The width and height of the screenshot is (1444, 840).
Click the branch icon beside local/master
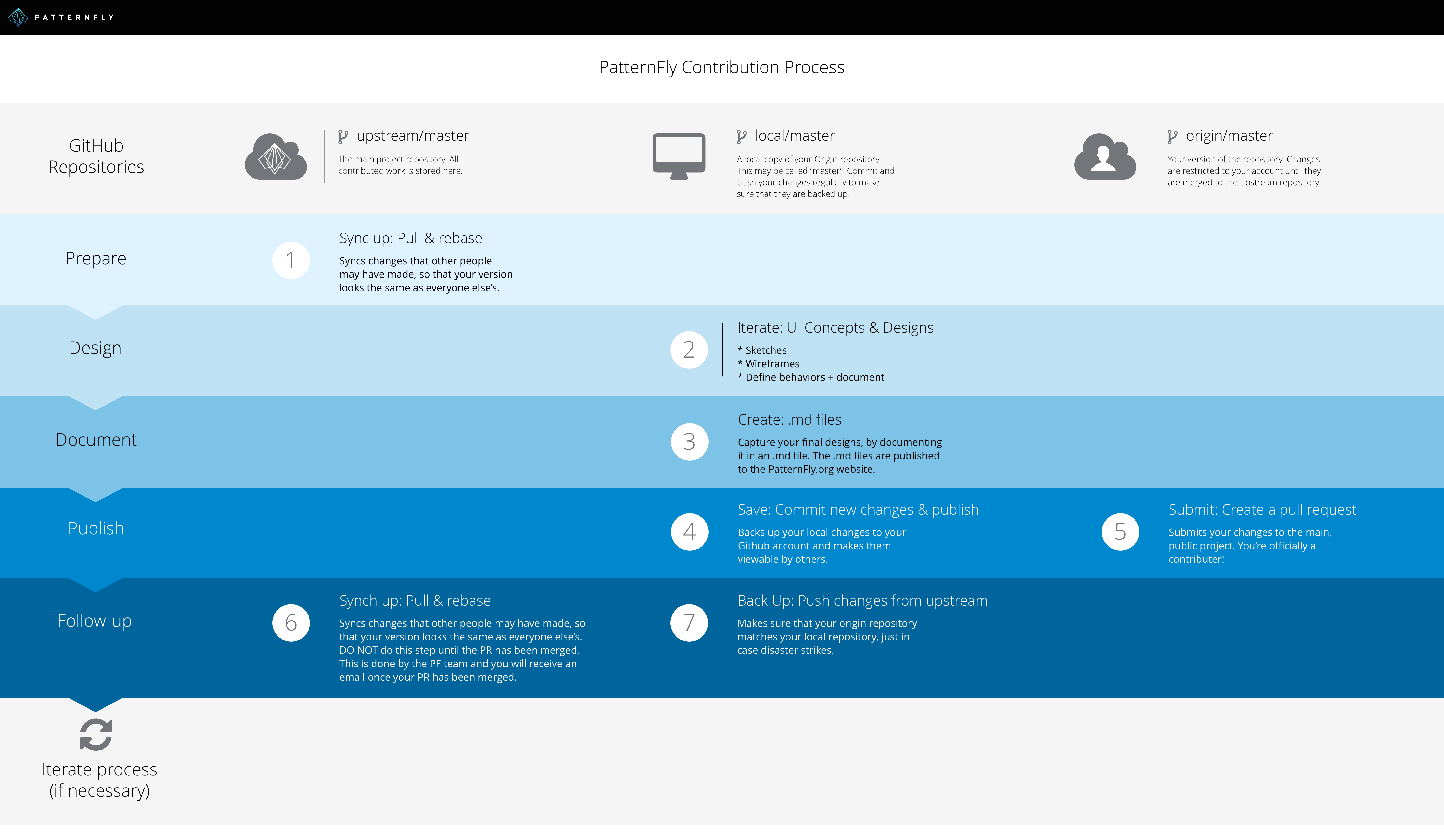pyautogui.click(x=741, y=136)
